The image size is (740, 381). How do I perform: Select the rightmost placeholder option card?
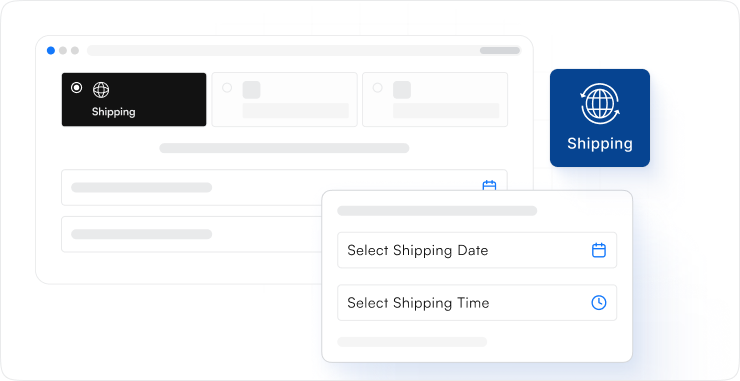[x=435, y=100]
